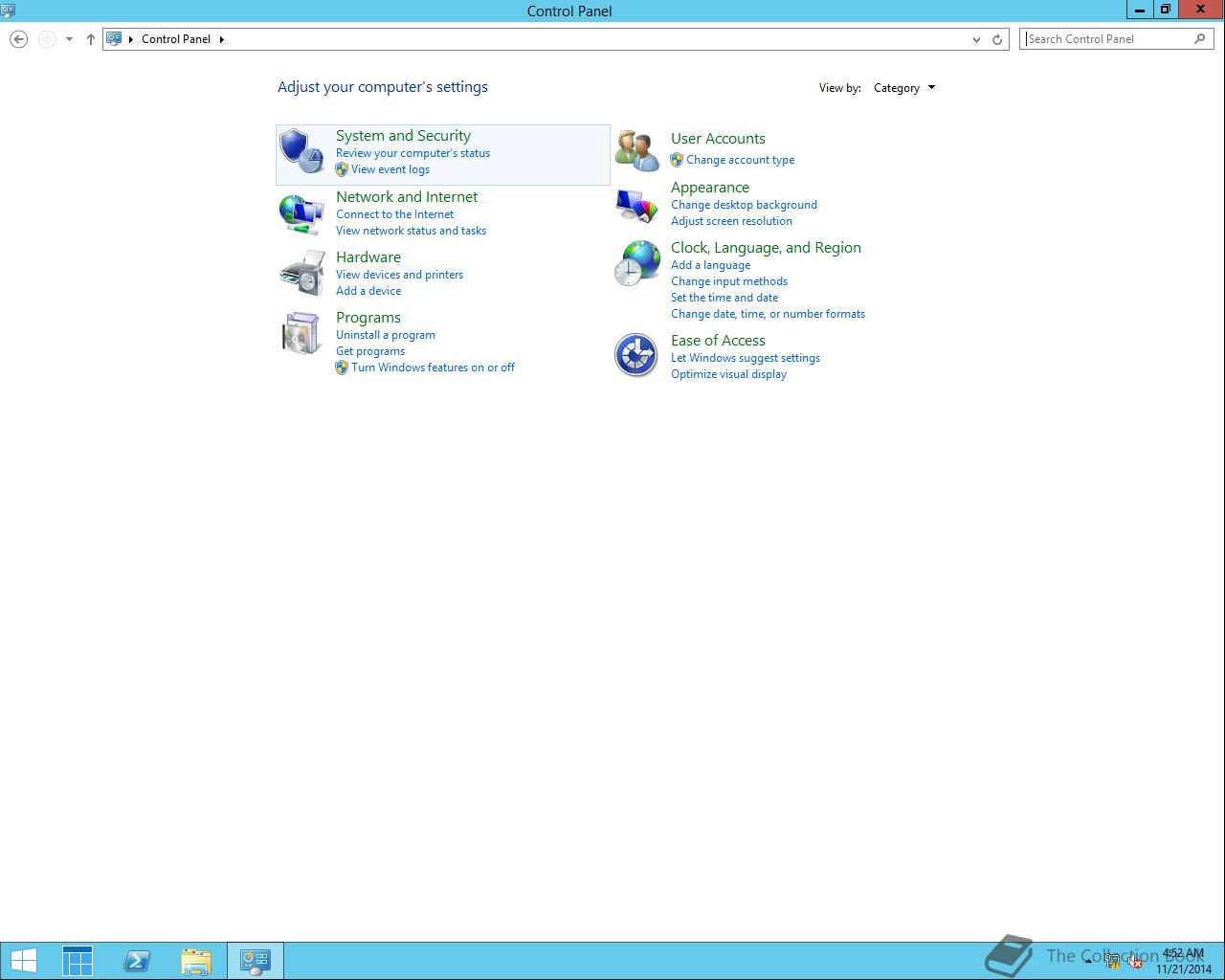Open View event logs
This screenshot has height=980, width=1225.
point(390,169)
